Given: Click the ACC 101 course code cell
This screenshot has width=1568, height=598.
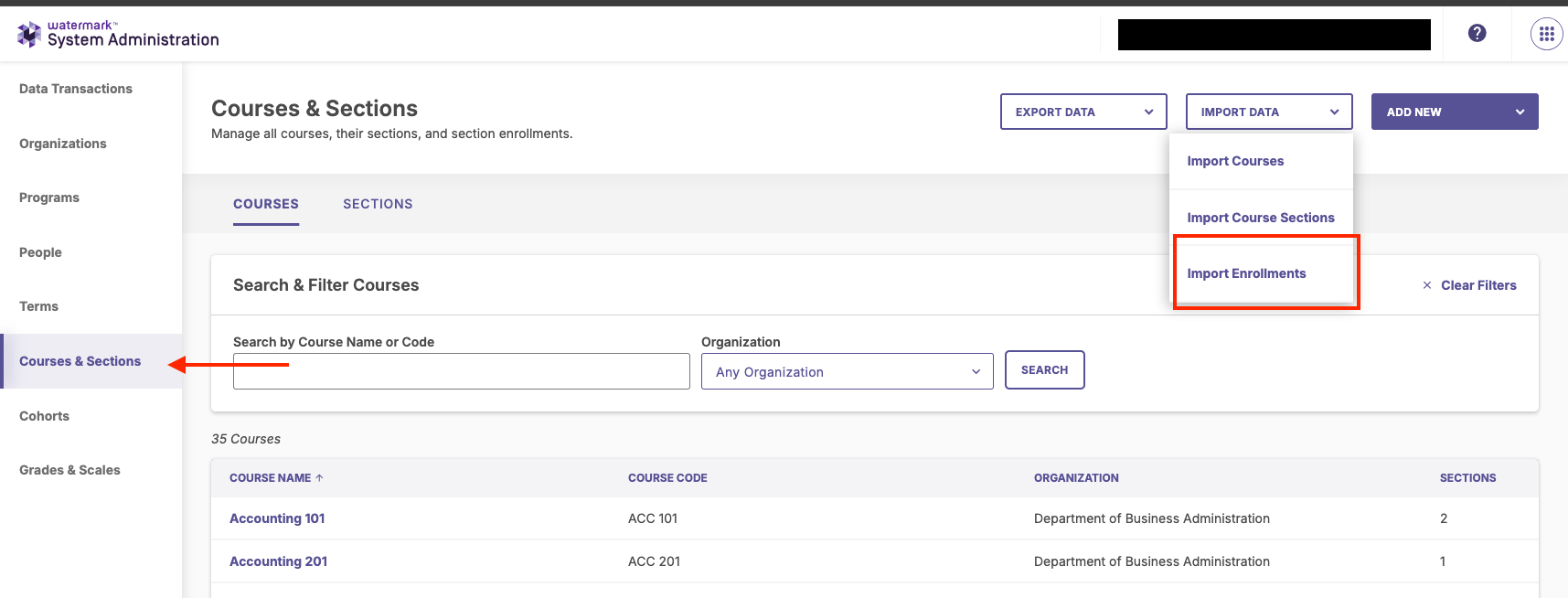Looking at the screenshot, I should tap(653, 518).
